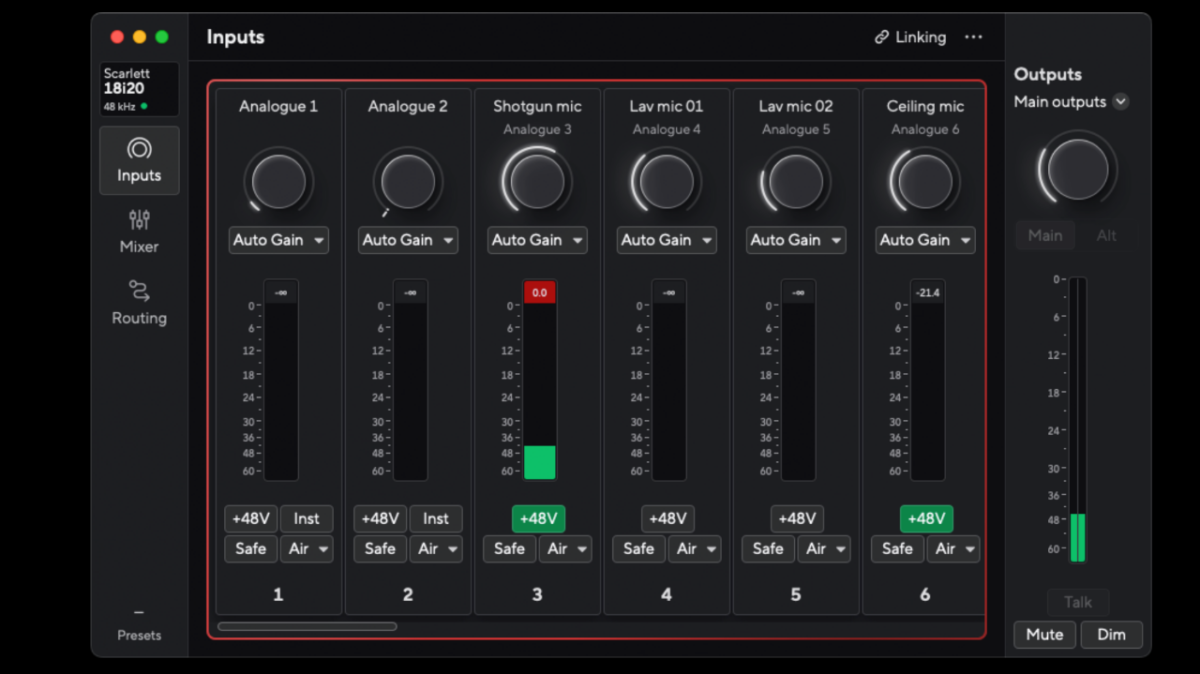Click the Main outputs volume knob
The height and width of the screenshot is (674, 1200).
coord(1078,168)
